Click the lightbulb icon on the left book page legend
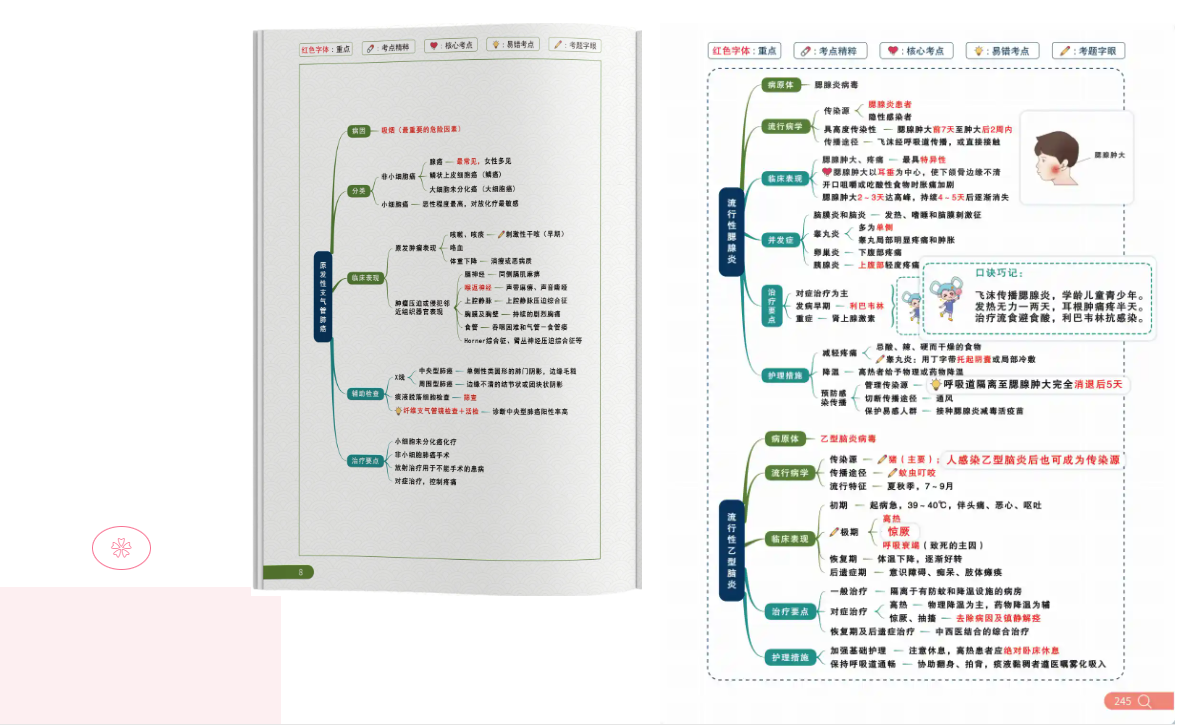 (x=494, y=45)
